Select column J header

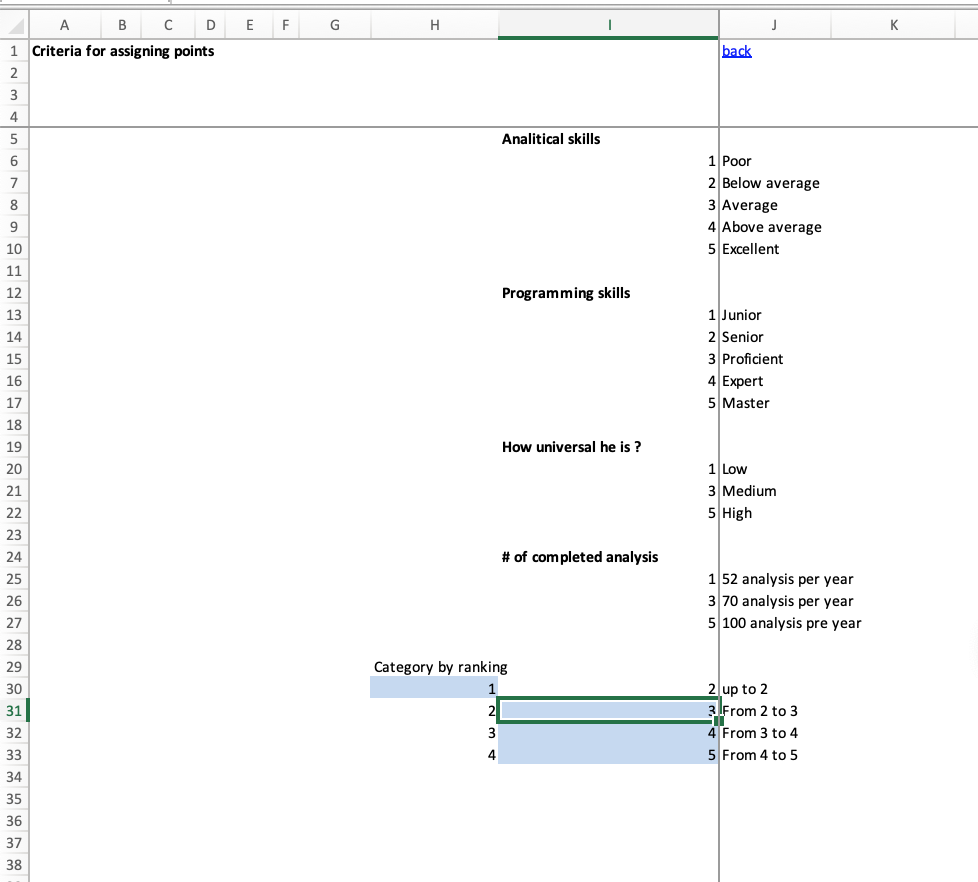click(774, 26)
